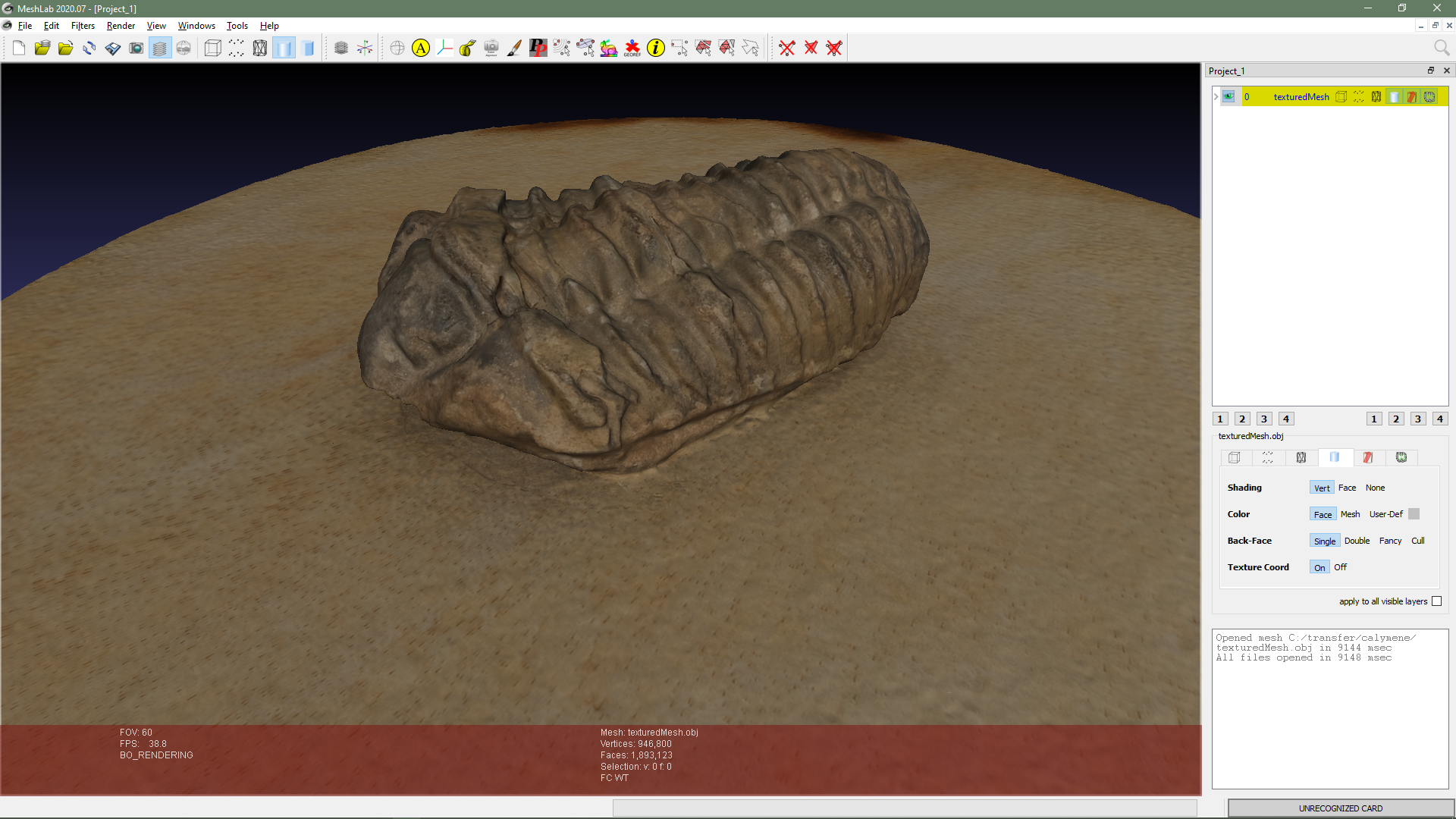Open the Filters menu
The height and width of the screenshot is (819, 1456).
tap(83, 26)
